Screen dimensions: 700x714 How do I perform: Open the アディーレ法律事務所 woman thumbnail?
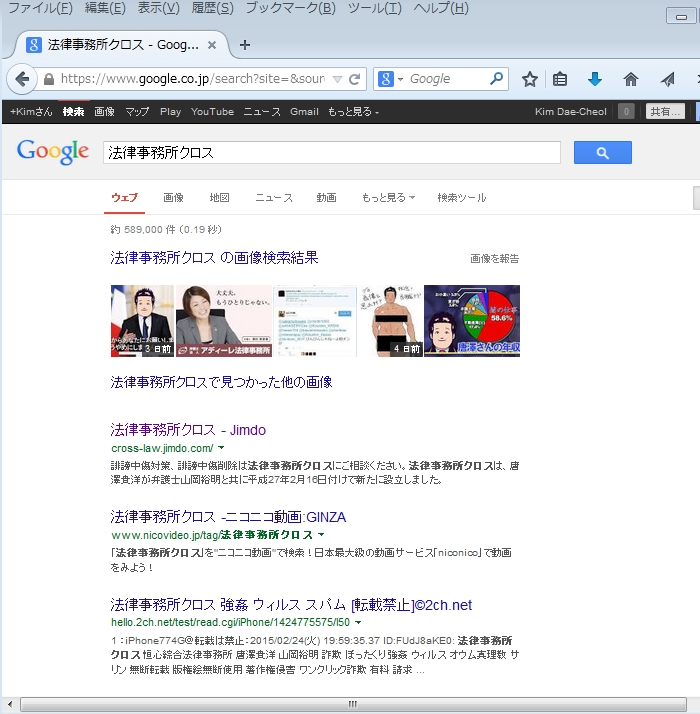tap(224, 321)
